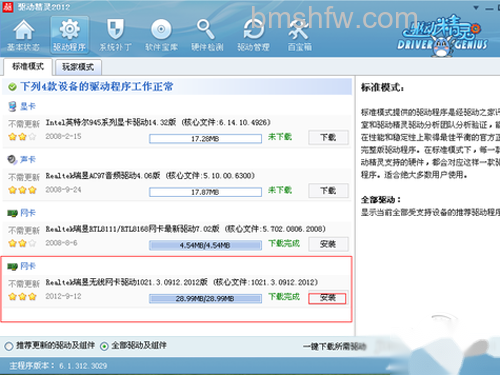Viewport: 500px width, 375px height.
Task: Click the 下列4款设备的驱动程序工作正常 heading
Action: [97, 87]
